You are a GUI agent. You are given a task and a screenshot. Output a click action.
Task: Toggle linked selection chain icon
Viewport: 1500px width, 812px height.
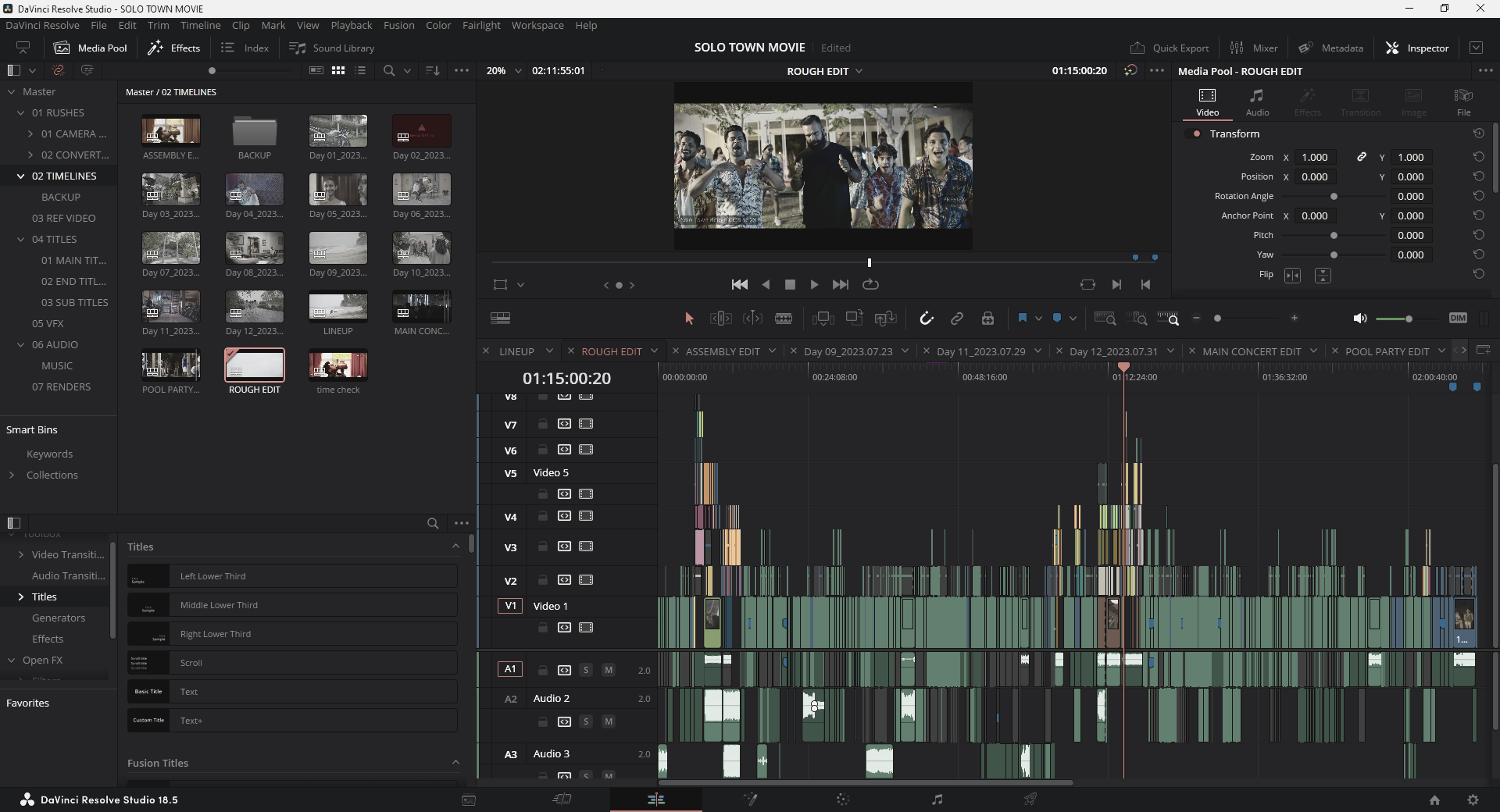(x=957, y=319)
